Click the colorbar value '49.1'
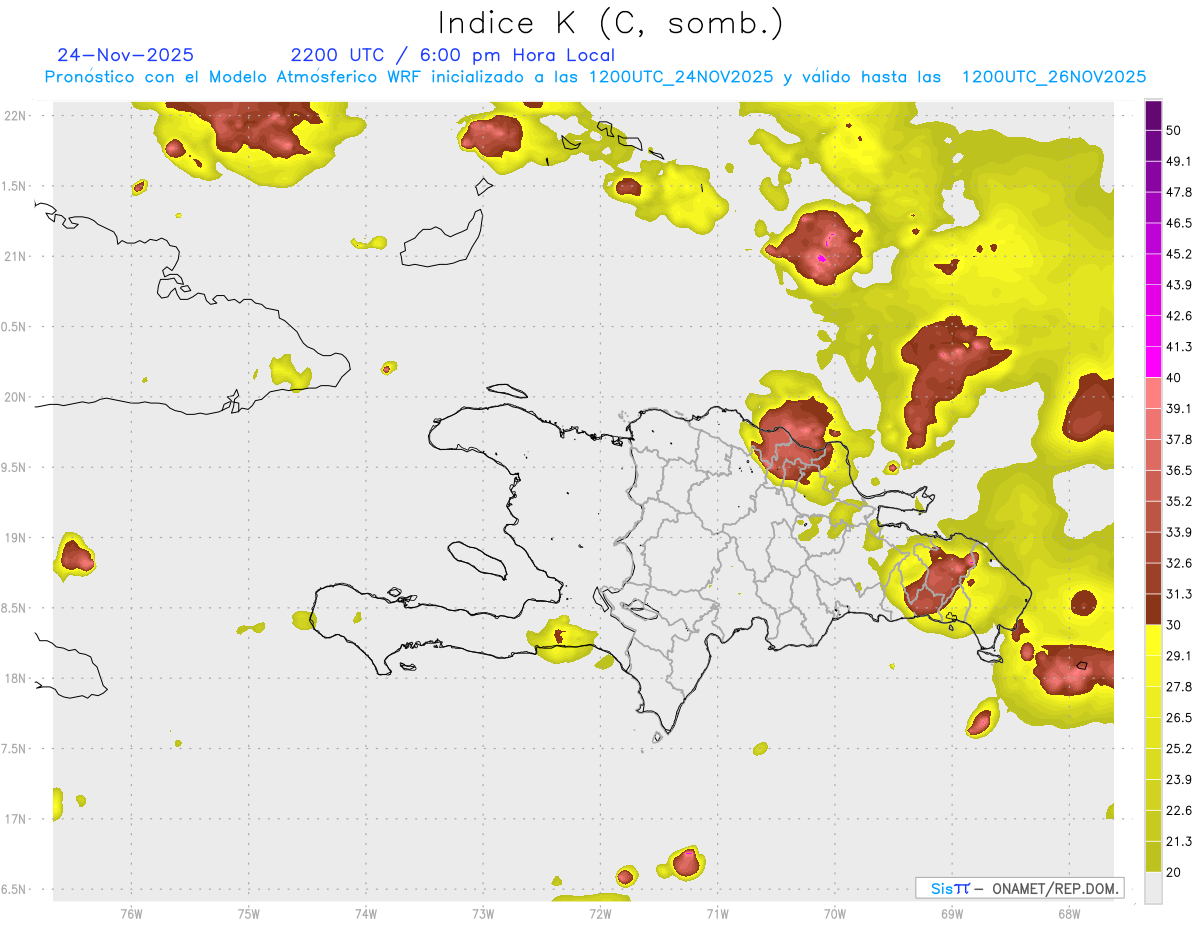 click(x=1179, y=161)
